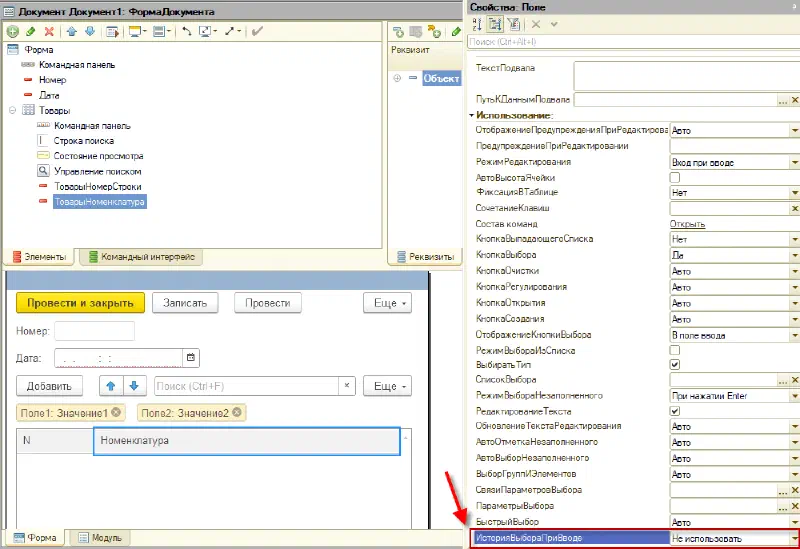Select ТоварыНомерСтроки tree item
800x549 pixels.
pyautogui.click(x=98, y=187)
